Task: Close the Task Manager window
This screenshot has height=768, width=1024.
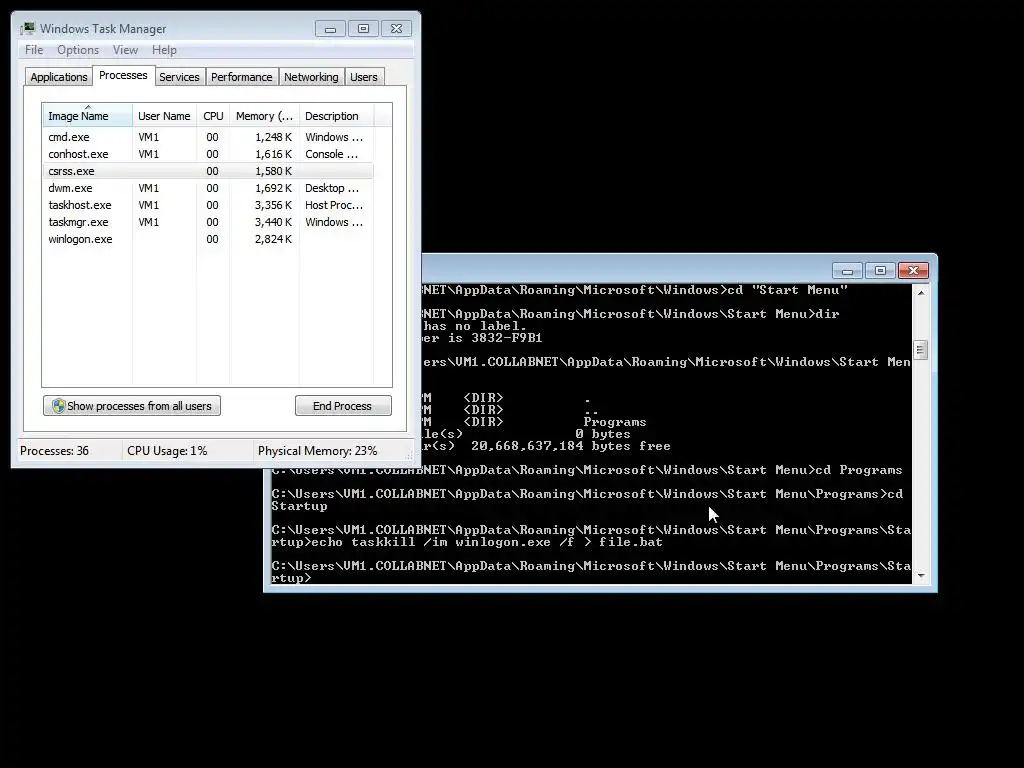Action: 396,29
